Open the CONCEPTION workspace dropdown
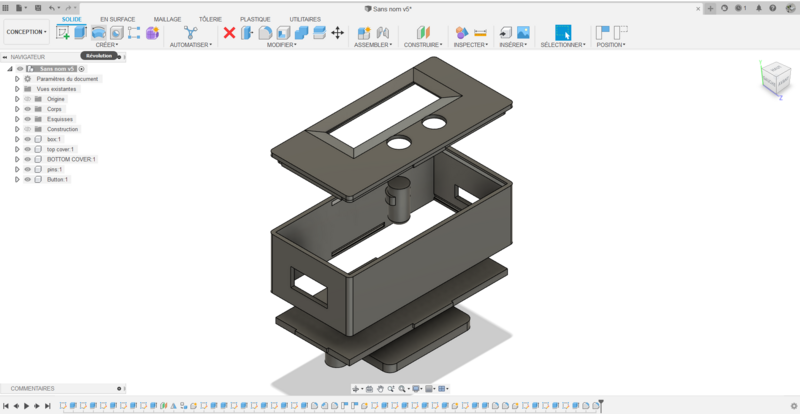 point(26,32)
